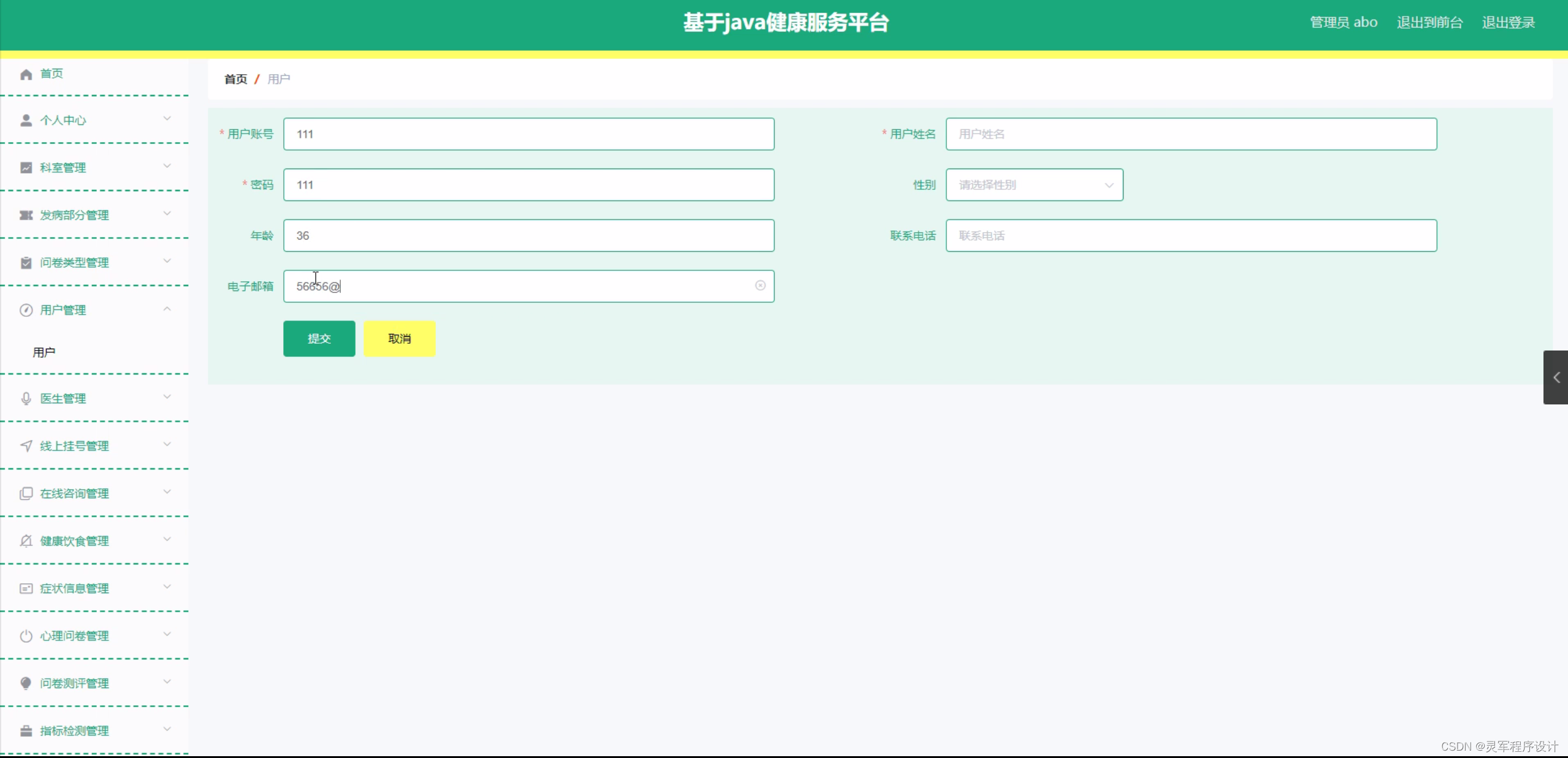The height and width of the screenshot is (758, 1568).
Task: Click the 发病部分管理 sidebar icon
Action: pos(26,214)
